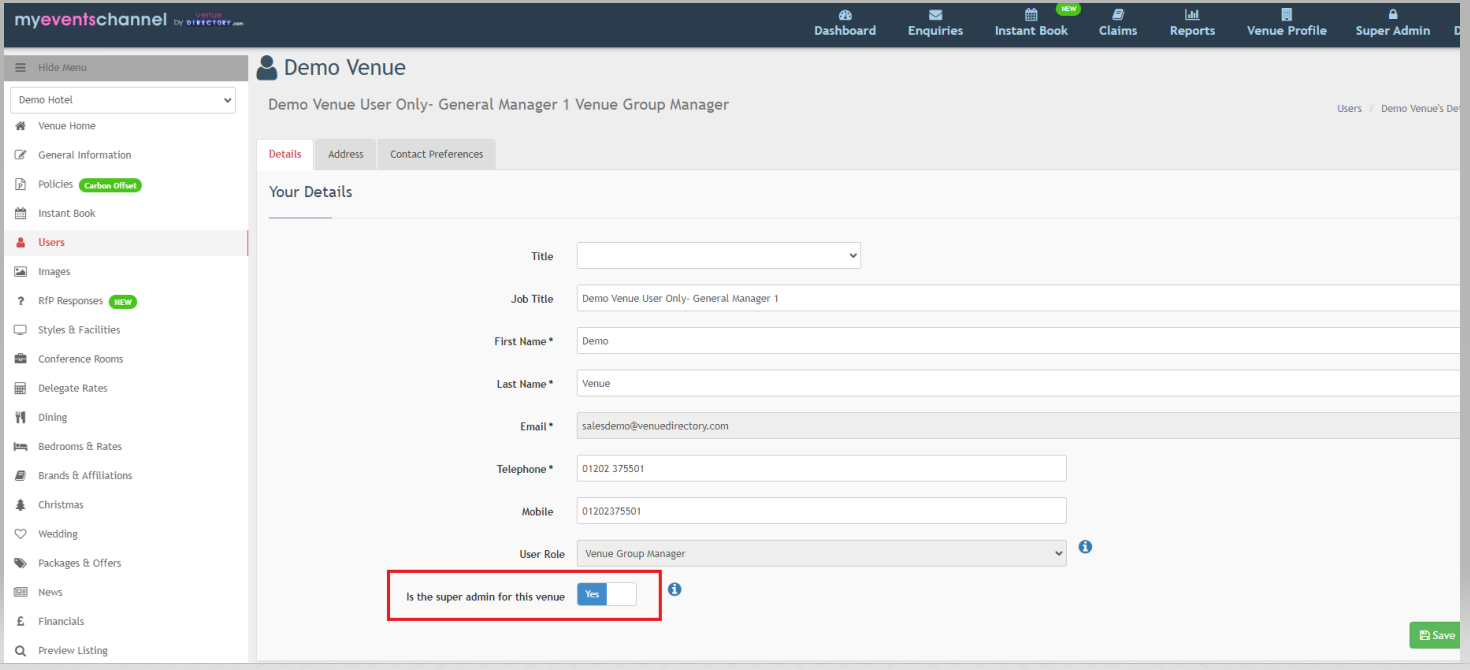Click the disabled Email field
1470x670 pixels.
point(1020,426)
